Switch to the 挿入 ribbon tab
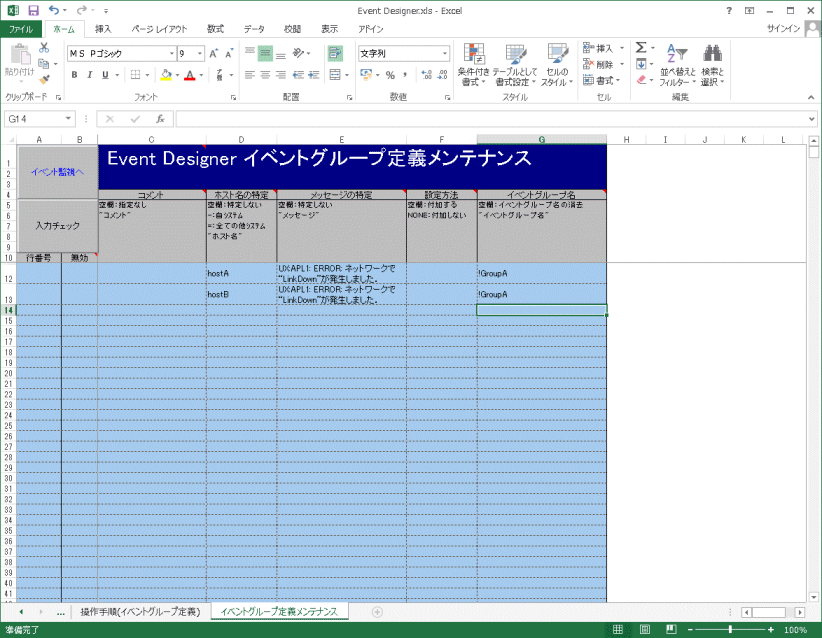The height and width of the screenshot is (638, 822). [103, 29]
